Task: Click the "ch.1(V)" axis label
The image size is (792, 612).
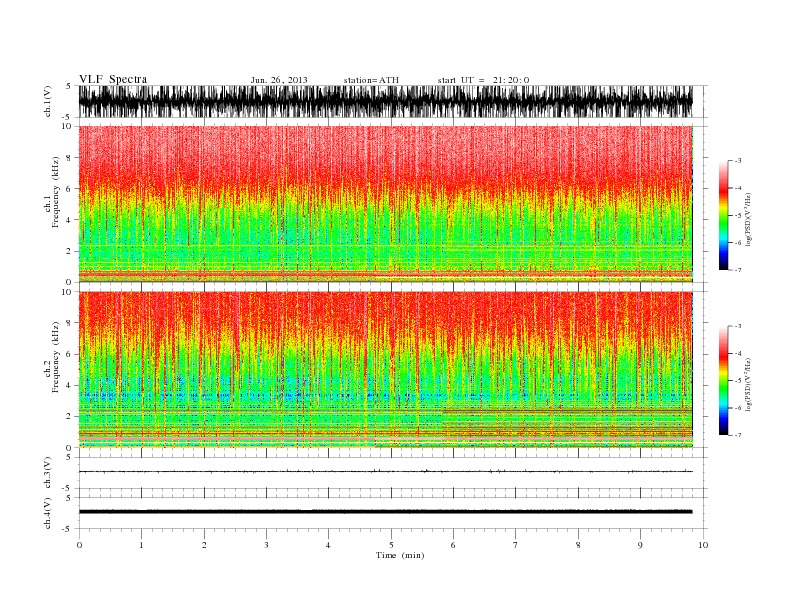Action: (48, 101)
